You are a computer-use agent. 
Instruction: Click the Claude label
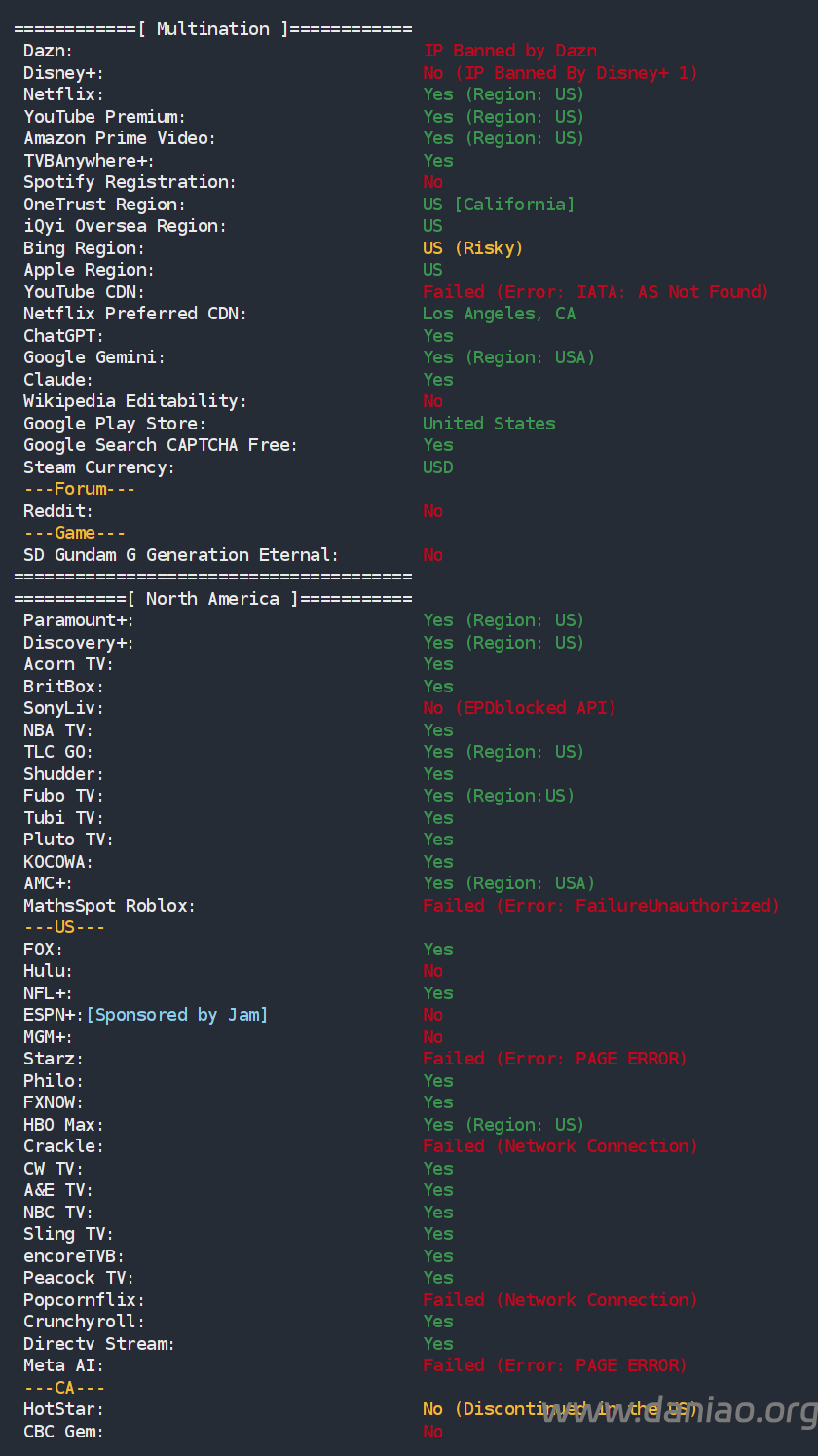pos(58,380)
